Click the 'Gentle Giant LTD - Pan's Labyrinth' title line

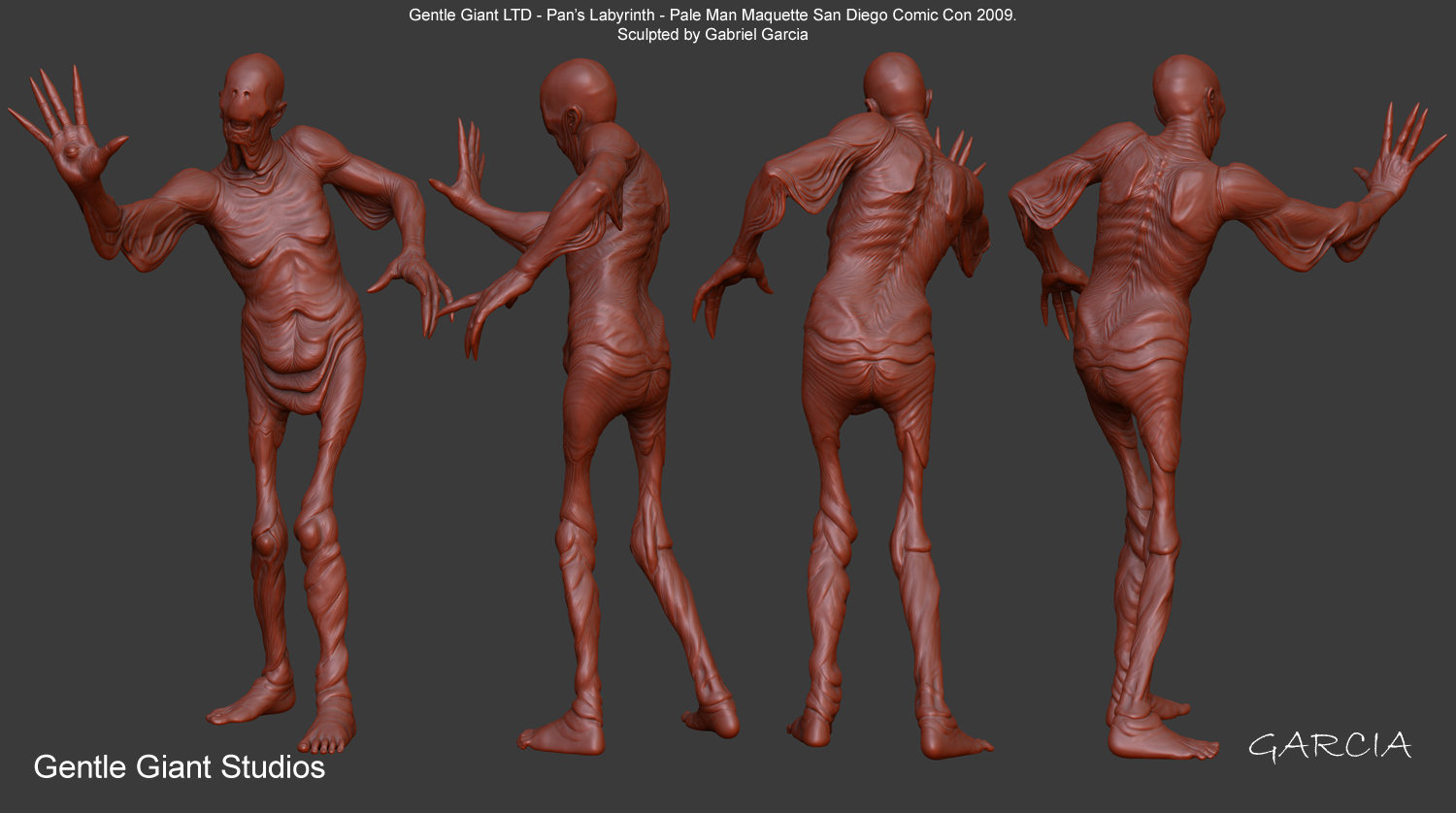[x=712, y=16]
